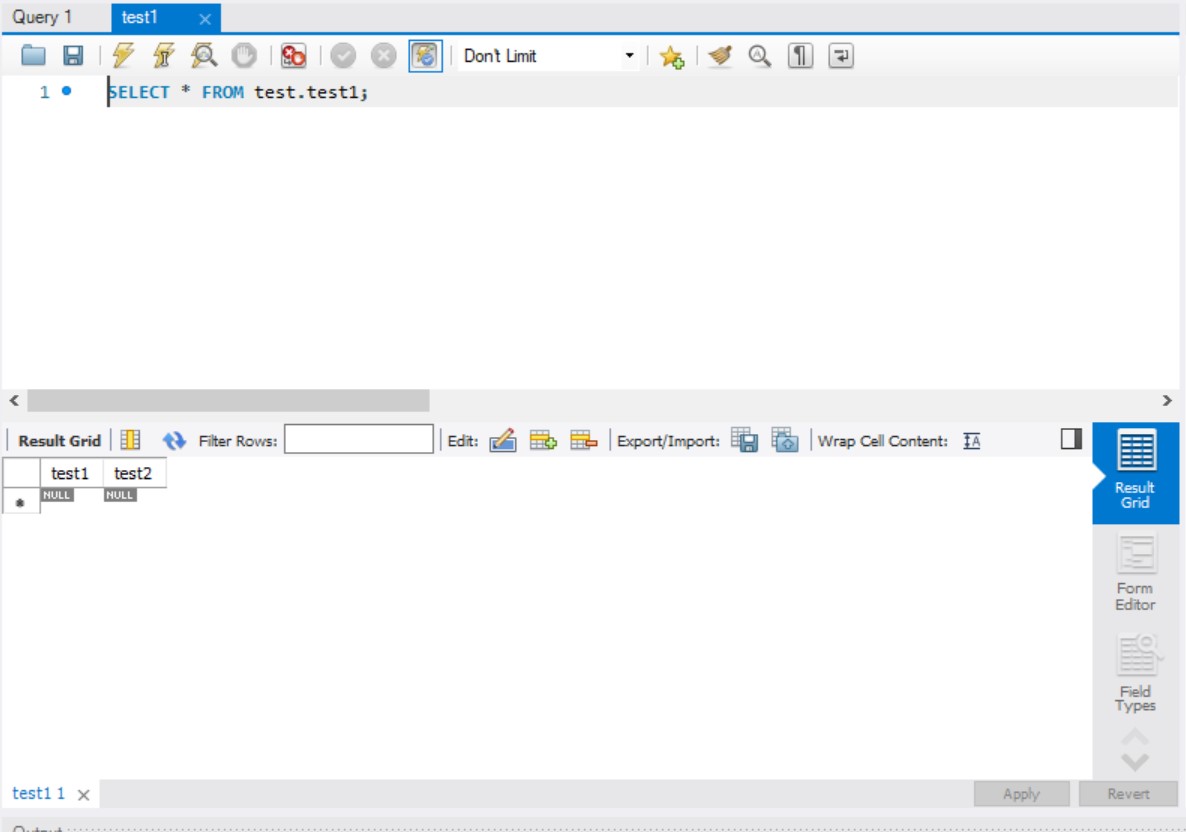Toggle stop-on-error script icon
The height and width of the screenshot is (832, 1186).
(293, 55)
